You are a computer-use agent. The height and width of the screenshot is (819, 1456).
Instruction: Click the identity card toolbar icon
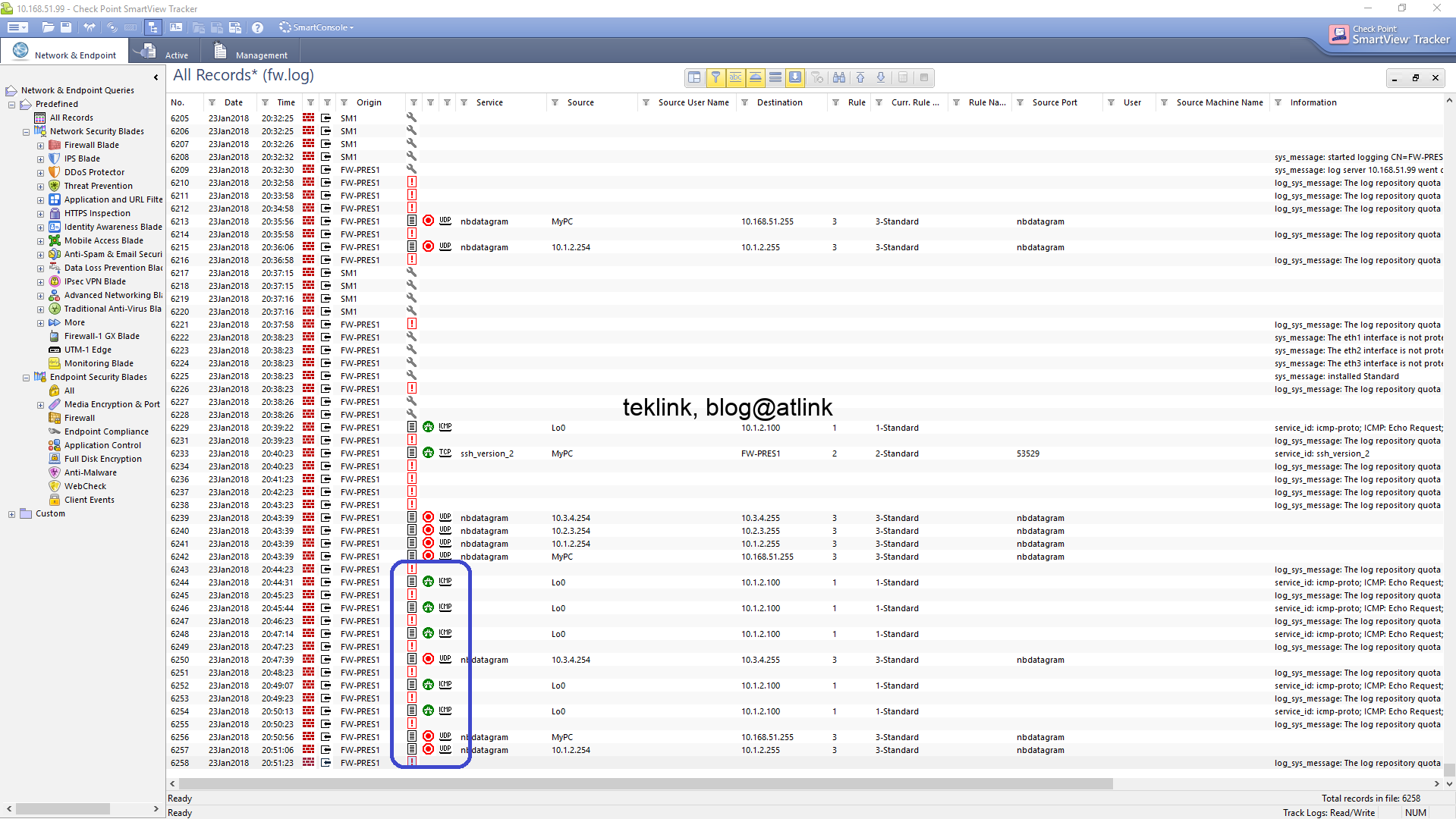(176, 27)
